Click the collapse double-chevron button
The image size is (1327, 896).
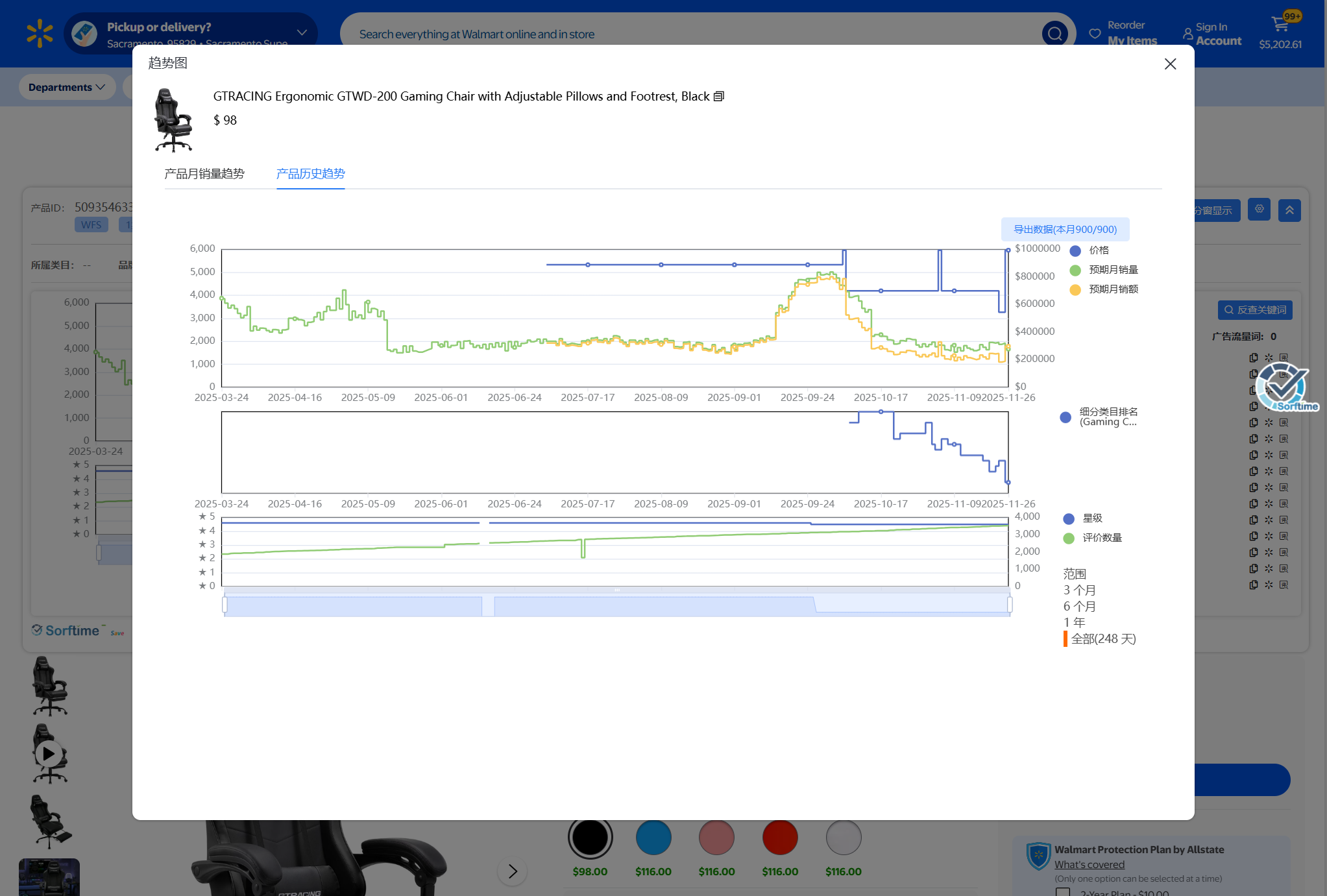(1289, 210)
